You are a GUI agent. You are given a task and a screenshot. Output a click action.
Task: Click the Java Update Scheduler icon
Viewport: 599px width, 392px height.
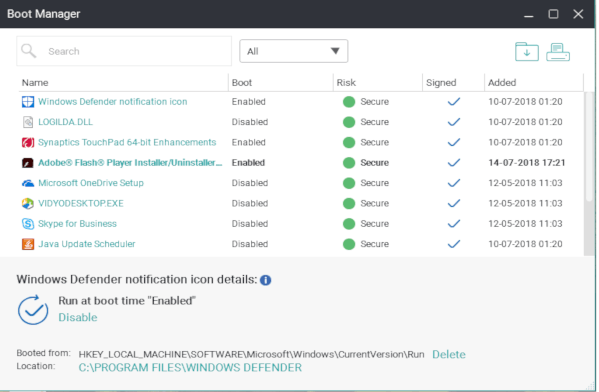tap(28, 244)
